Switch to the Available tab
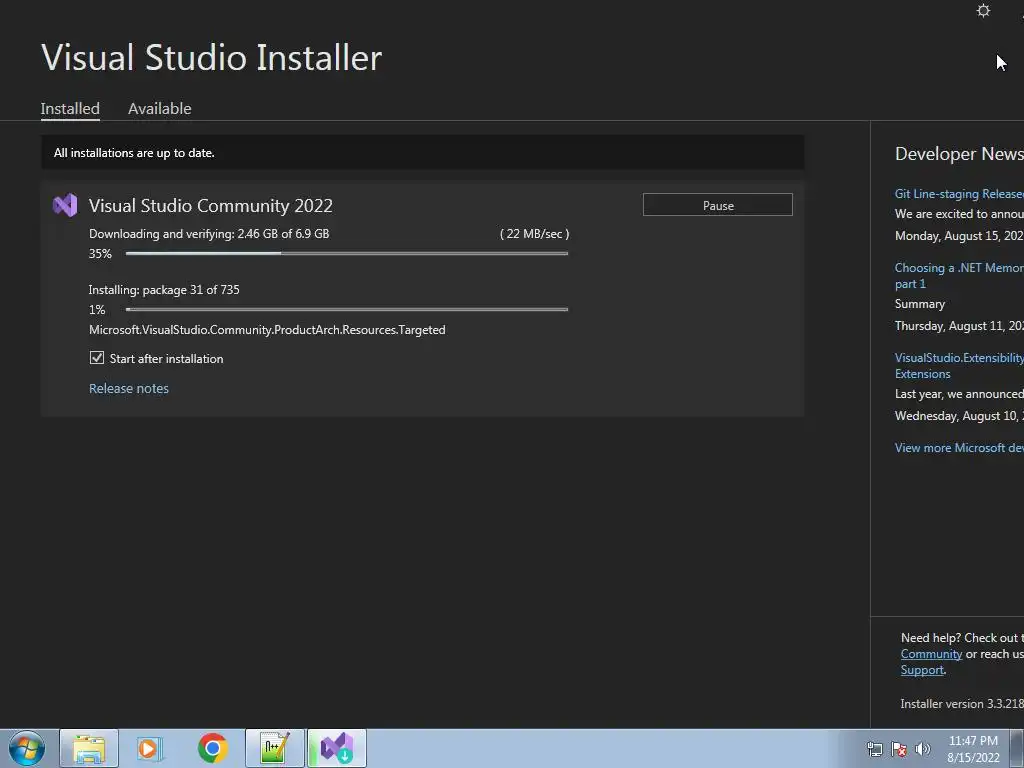The image size is (1024, 768). coord(159,108)
